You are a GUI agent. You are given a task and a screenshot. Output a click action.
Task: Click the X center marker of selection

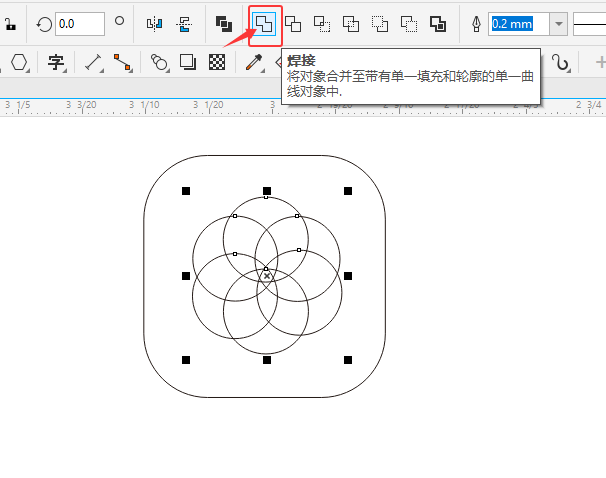click(267, 276)
